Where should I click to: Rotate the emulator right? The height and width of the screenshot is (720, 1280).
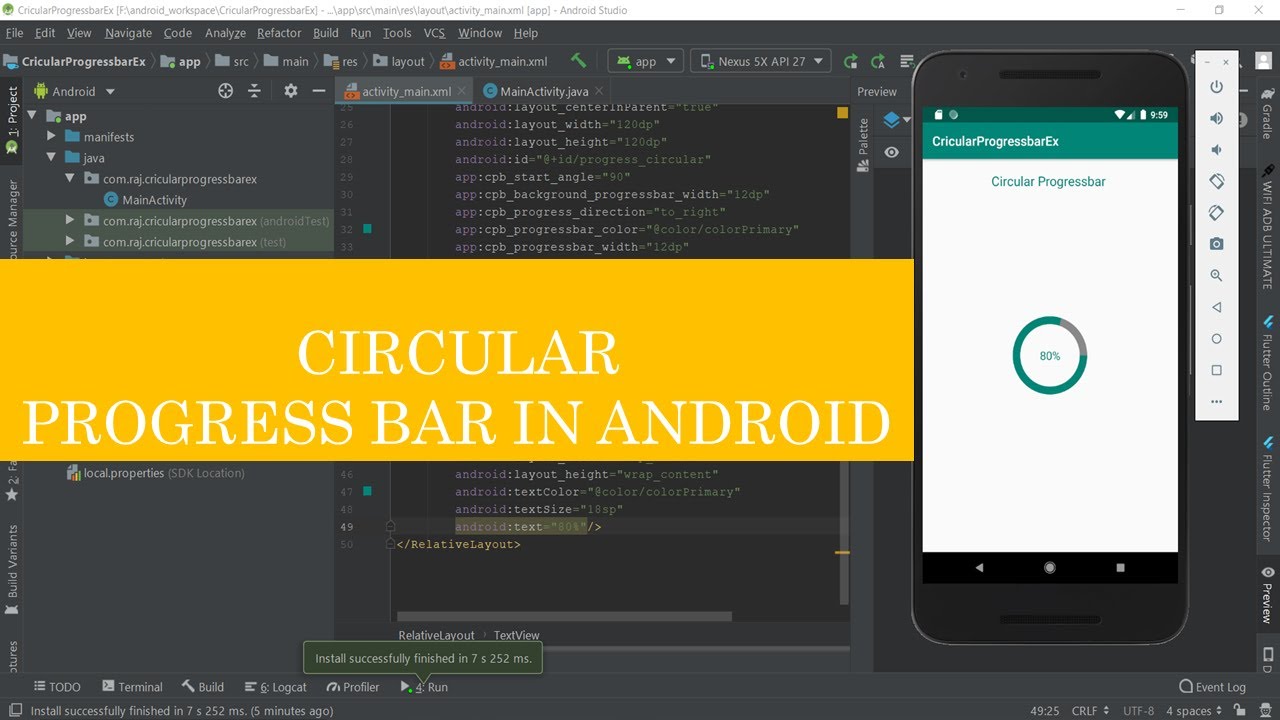[1217, 213]
